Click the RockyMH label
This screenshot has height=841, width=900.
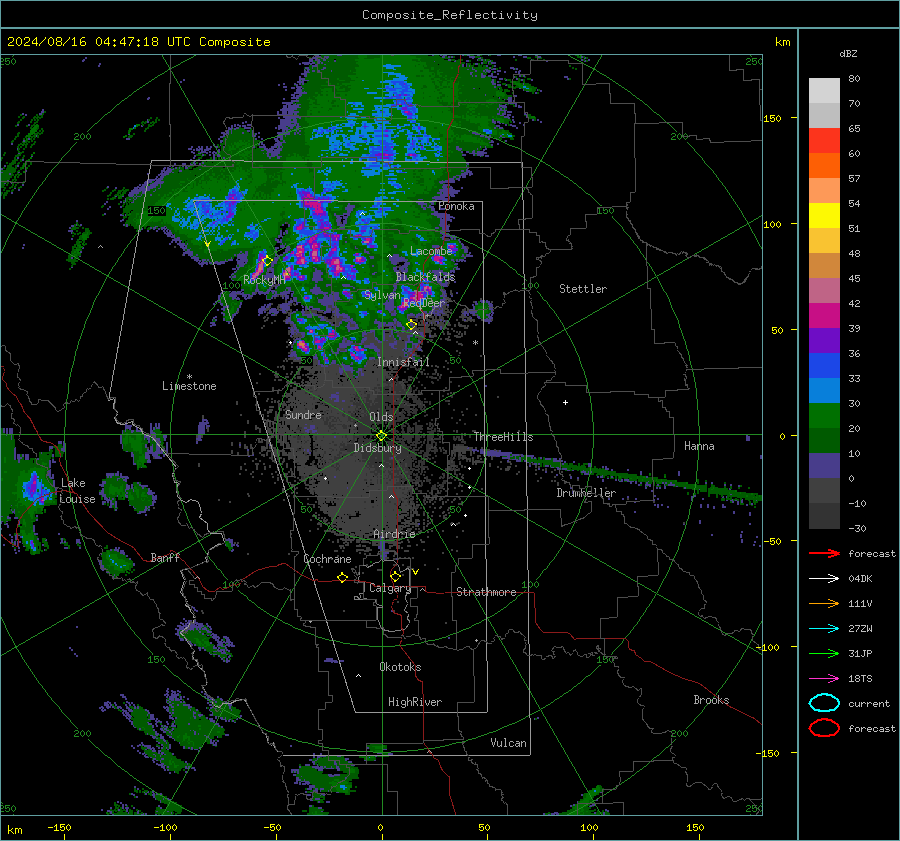(264, 280)
